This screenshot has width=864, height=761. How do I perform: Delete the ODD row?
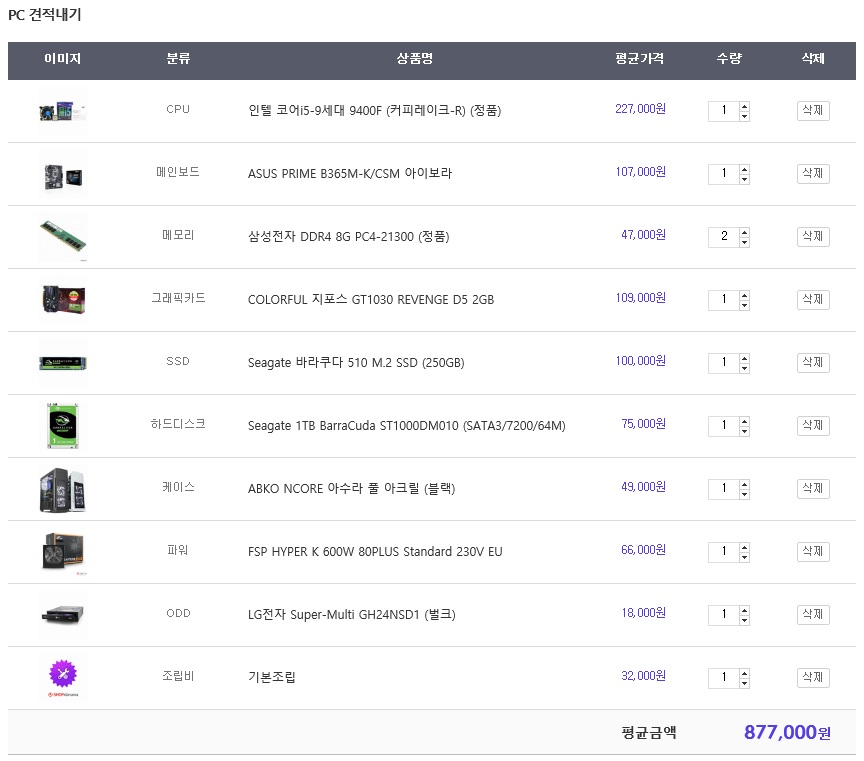tap(813, 614)
